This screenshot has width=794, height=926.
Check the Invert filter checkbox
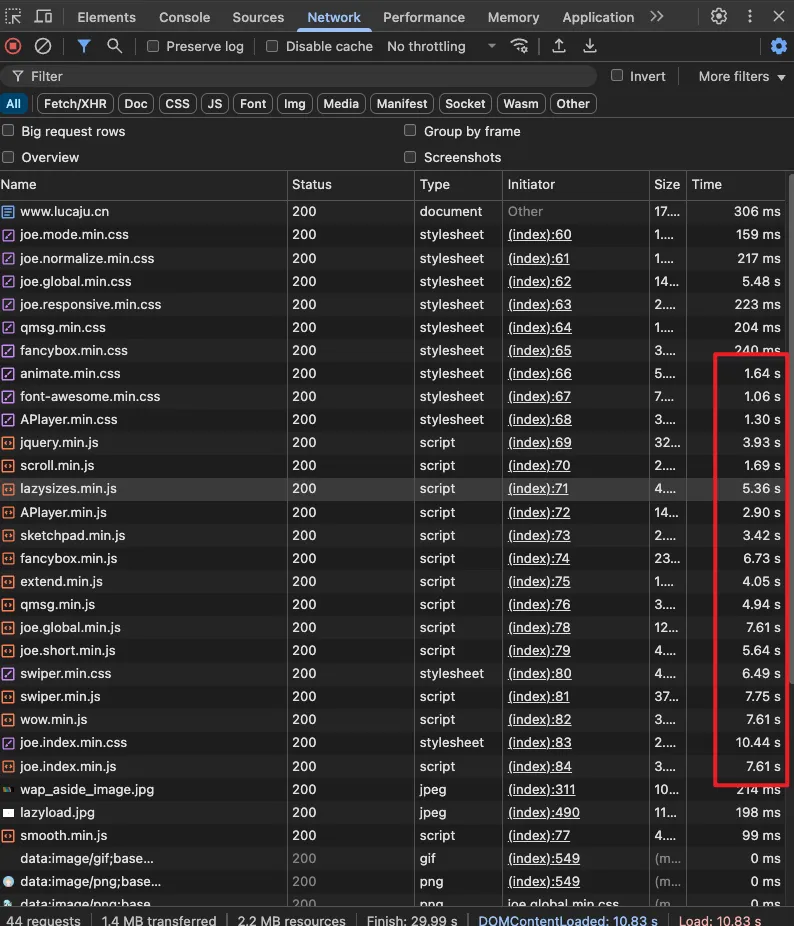point(617,76)
